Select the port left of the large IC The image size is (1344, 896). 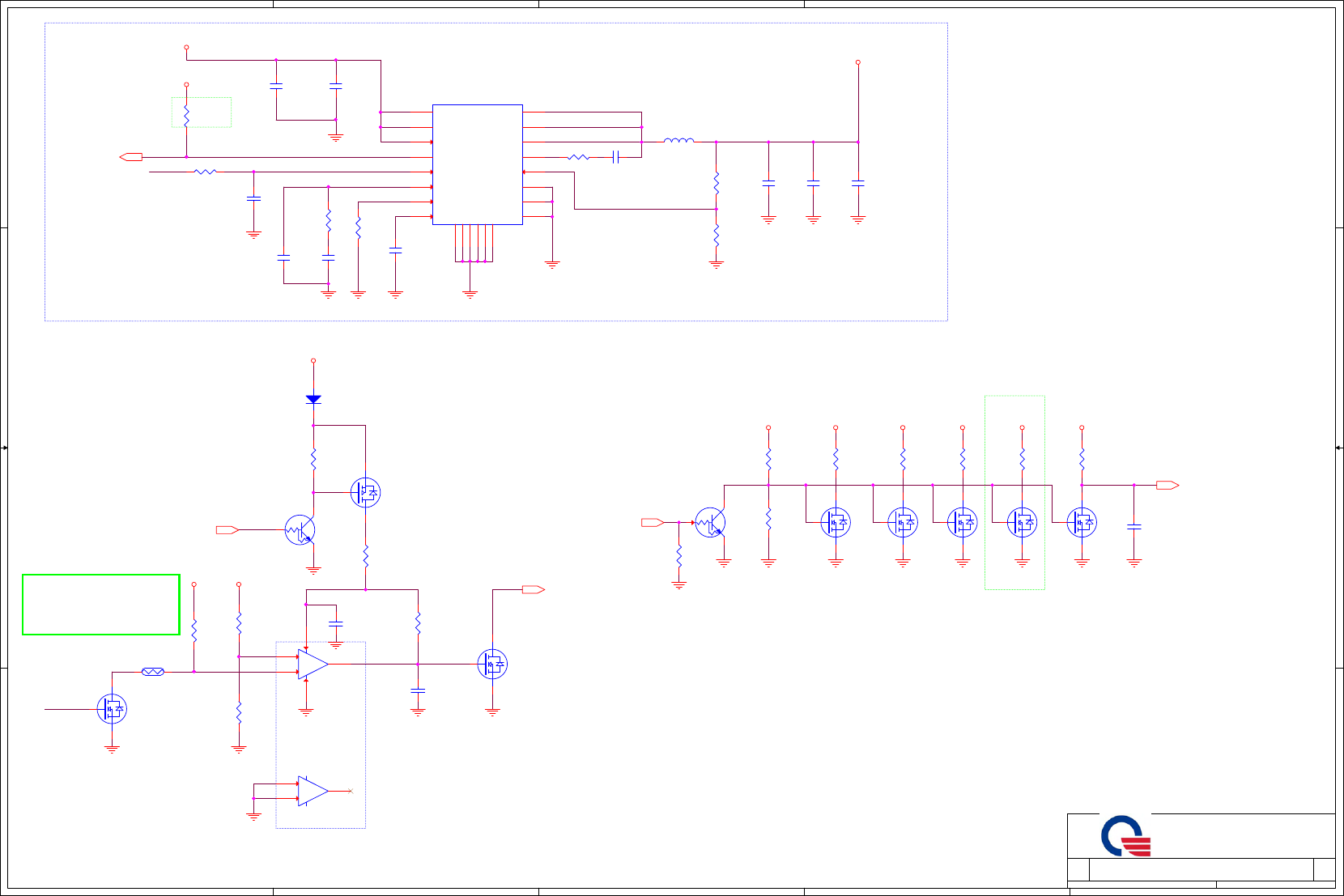(x=130, y=157)
